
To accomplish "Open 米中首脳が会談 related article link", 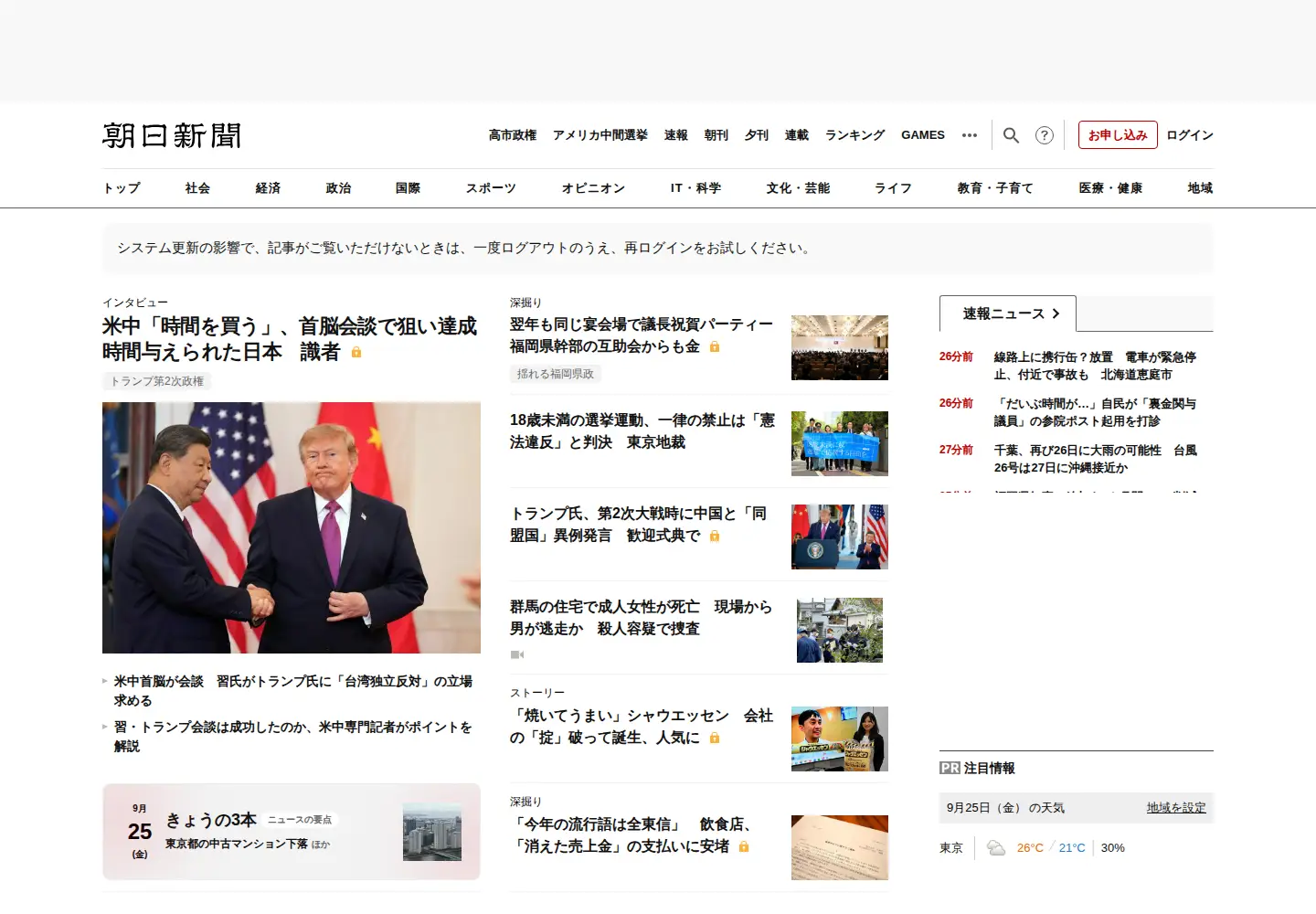I will [x=293, y=691].
